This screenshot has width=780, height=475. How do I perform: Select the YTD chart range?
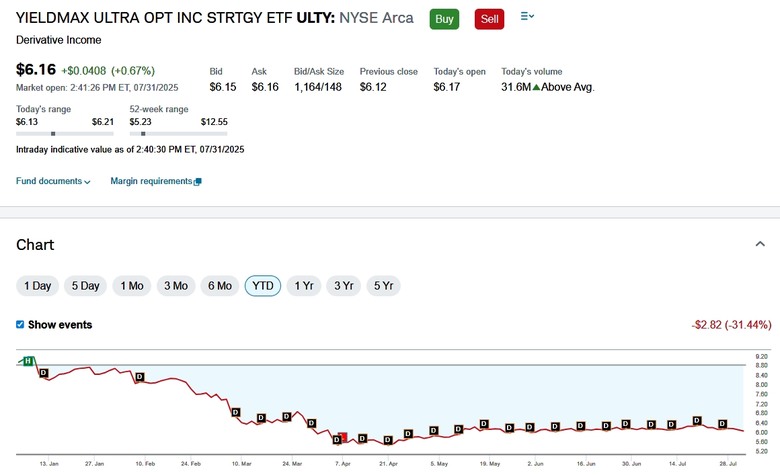[x=263, y=286]
